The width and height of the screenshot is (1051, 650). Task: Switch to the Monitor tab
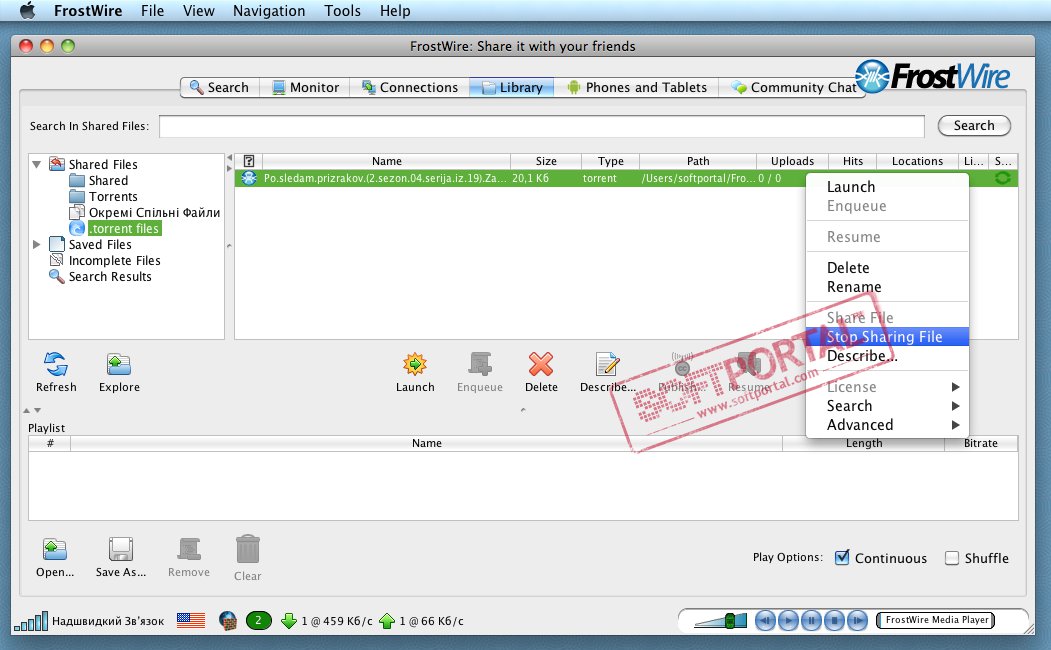305,87
